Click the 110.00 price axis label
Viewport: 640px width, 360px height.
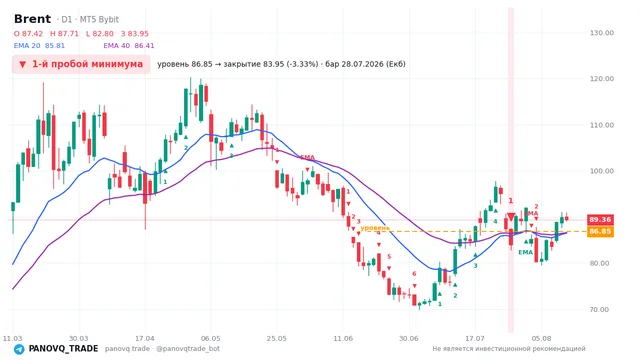click(602, 125)
